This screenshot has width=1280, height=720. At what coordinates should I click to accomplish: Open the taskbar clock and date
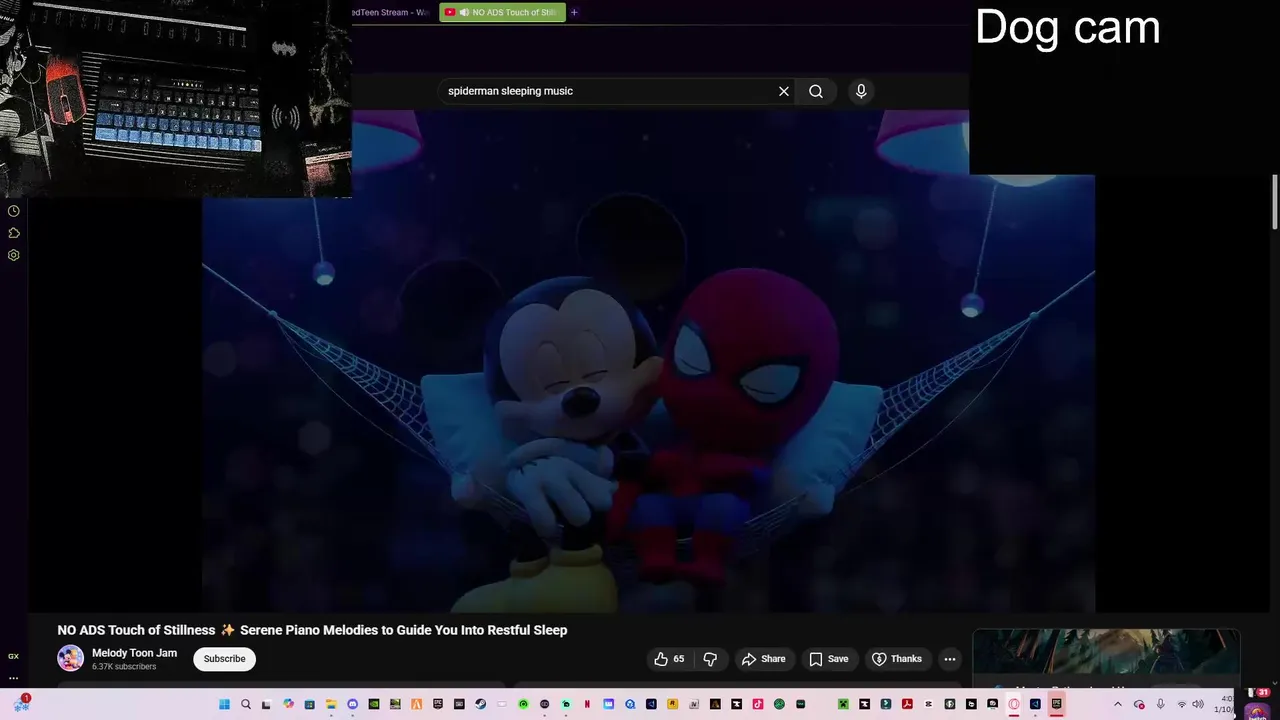(x=1226, y=704)
